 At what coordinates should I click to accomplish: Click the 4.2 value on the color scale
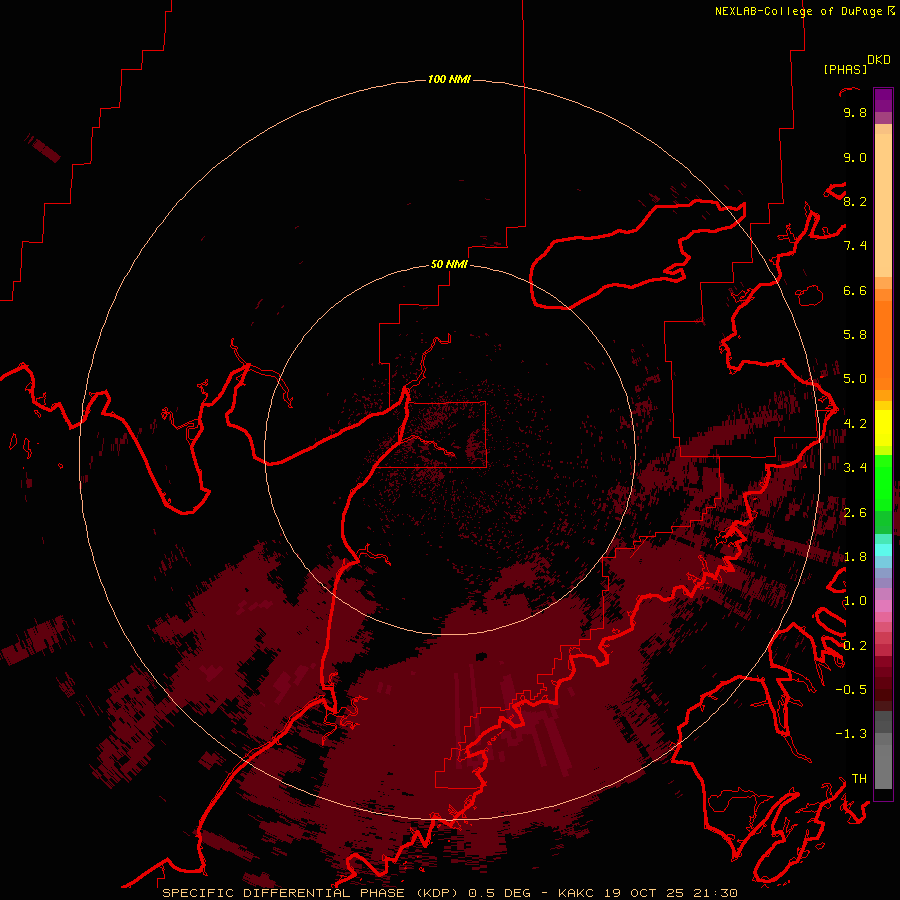(855, 424)
